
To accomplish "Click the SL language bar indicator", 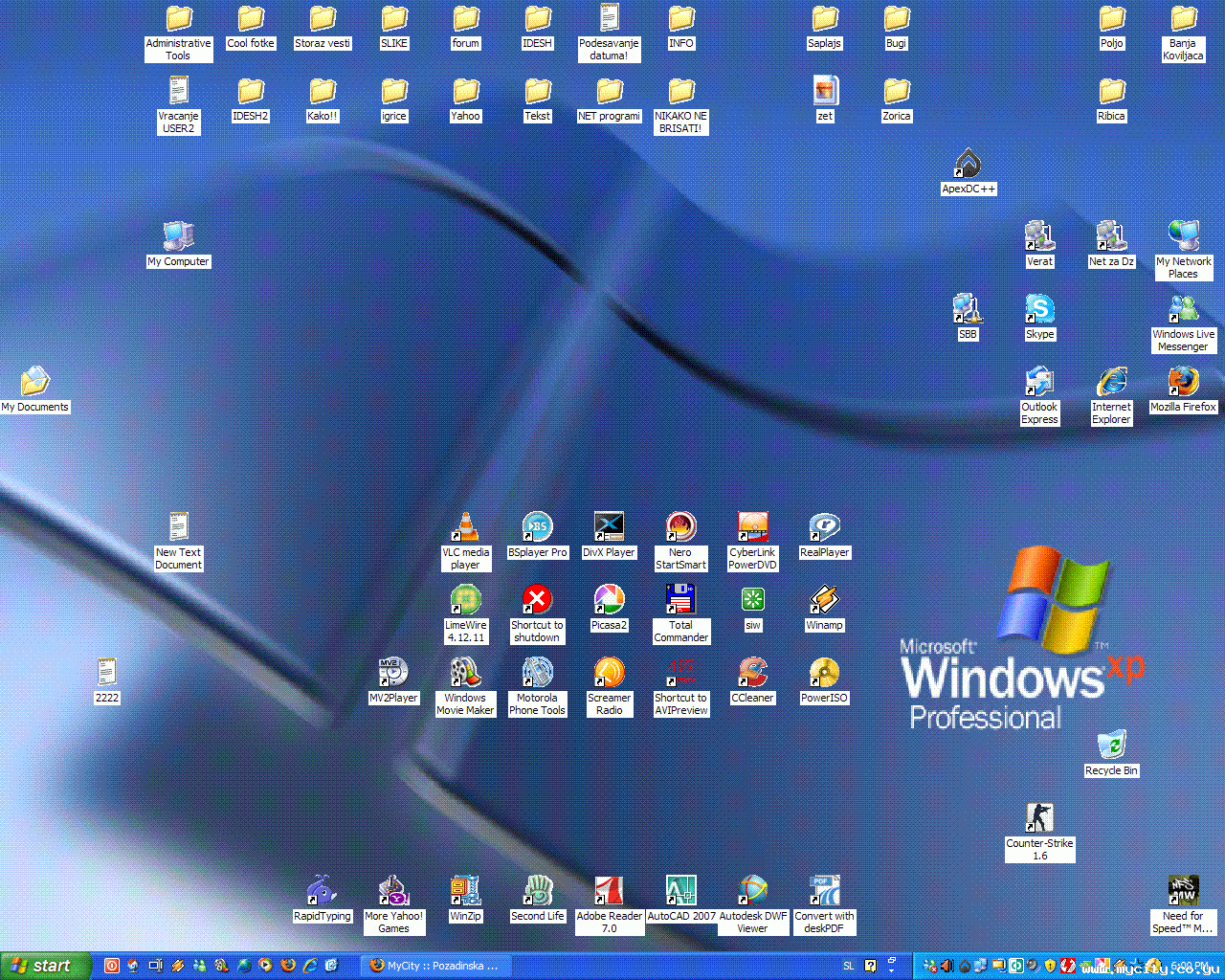I will pyautogui.click(x=849, y=966).
